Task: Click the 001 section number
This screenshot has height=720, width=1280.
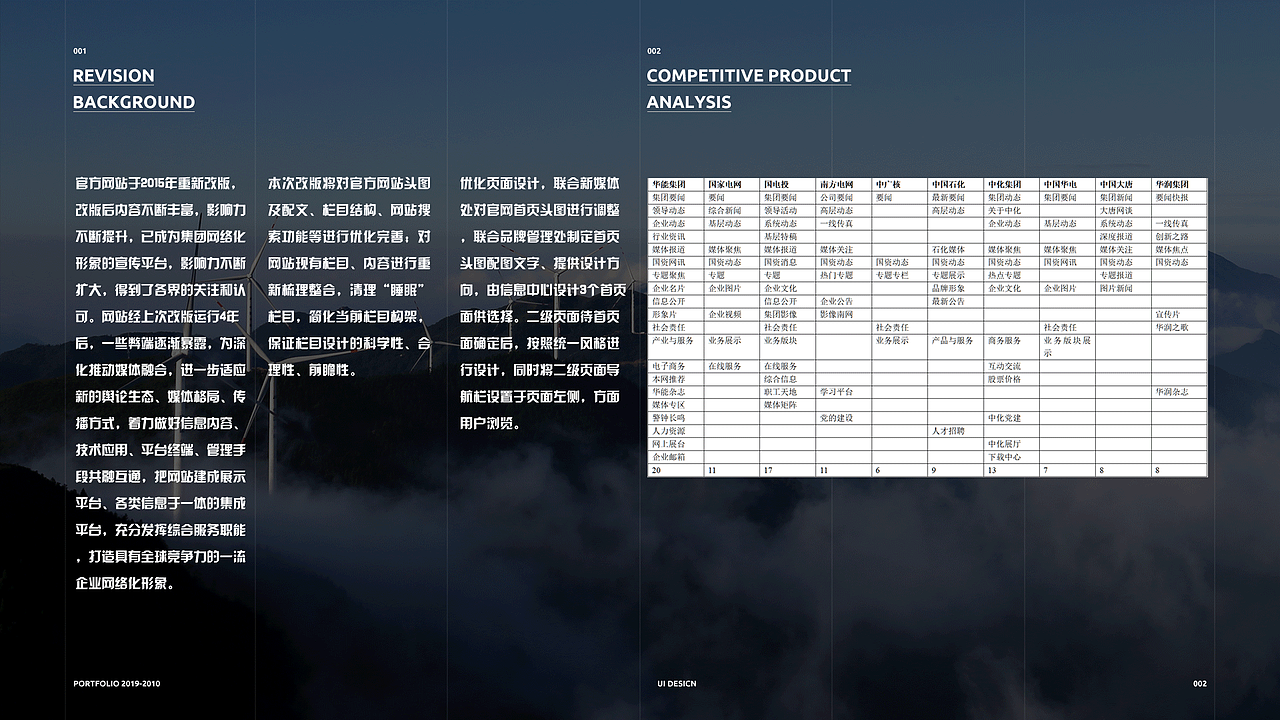Action: (80, 51)
